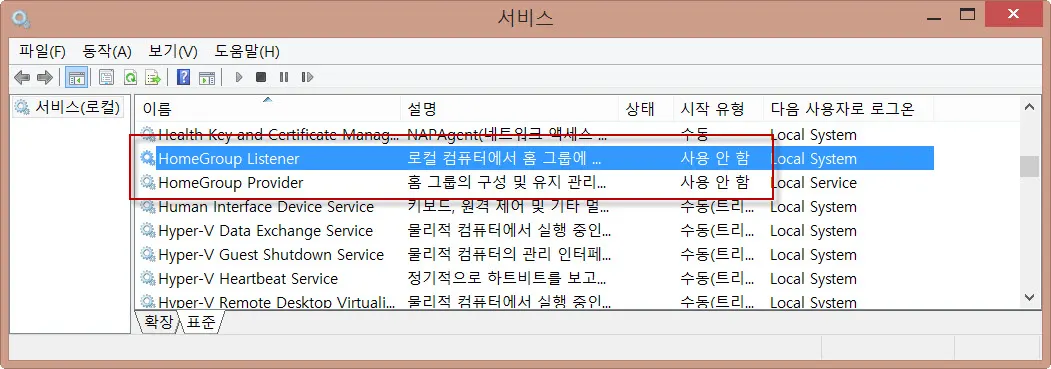
Task: Click the scrollbar up arrow
Action: pyautogui.click(x=1029, y=107)
